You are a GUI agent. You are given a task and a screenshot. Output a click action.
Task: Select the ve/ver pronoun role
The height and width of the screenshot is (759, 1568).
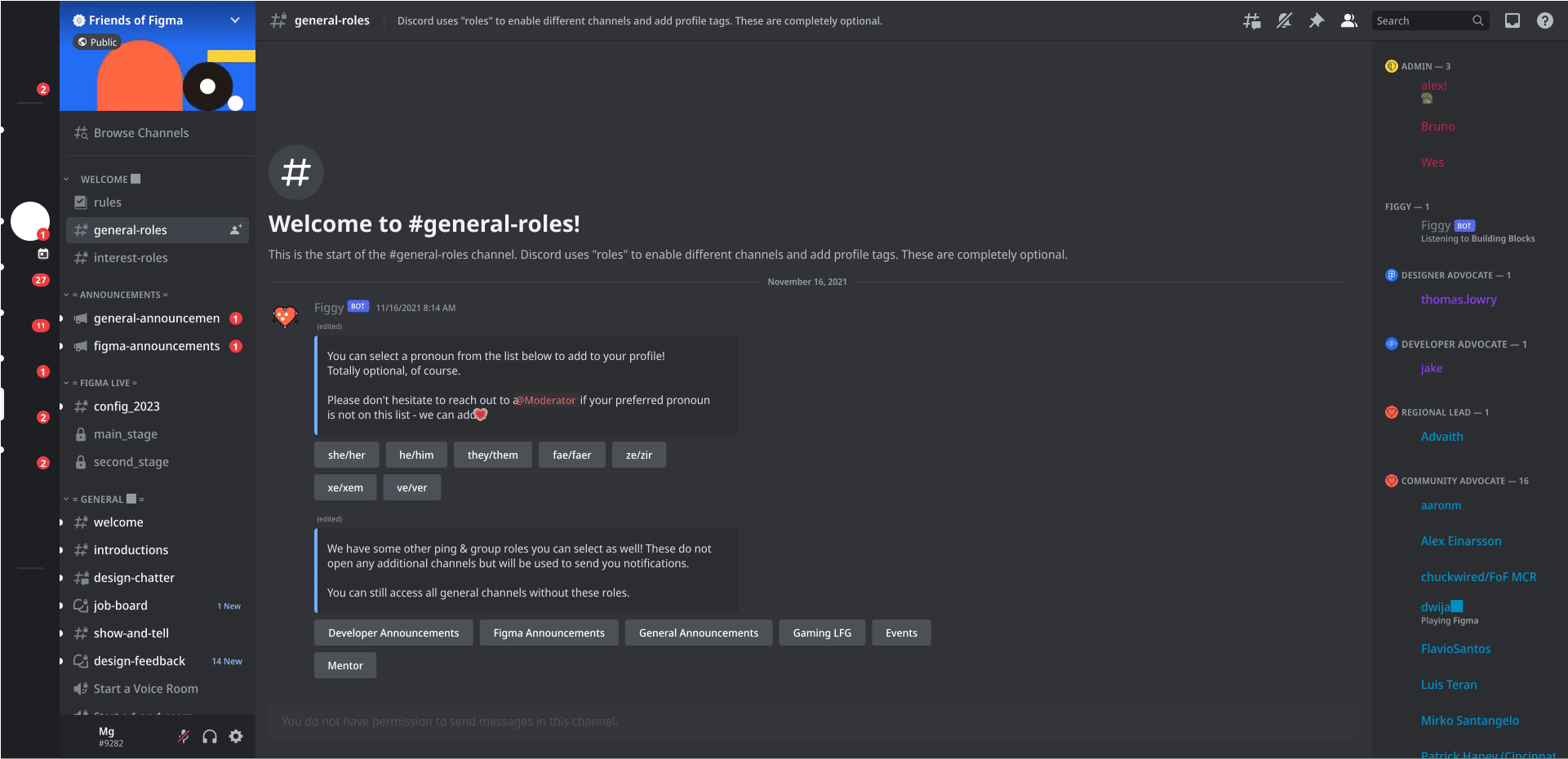click(x=412, y=487)
